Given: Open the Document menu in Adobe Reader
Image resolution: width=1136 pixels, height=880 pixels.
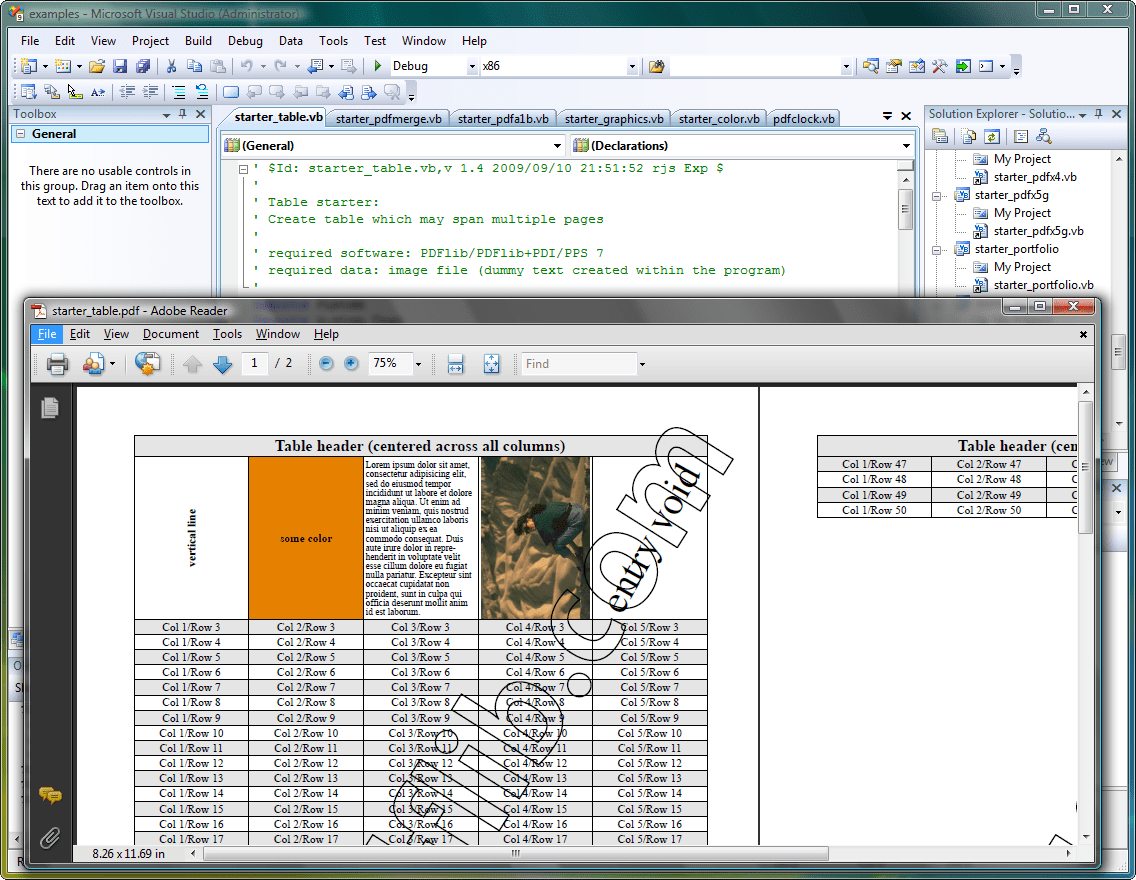Looking at the screenshot, I should coord(170,334).
